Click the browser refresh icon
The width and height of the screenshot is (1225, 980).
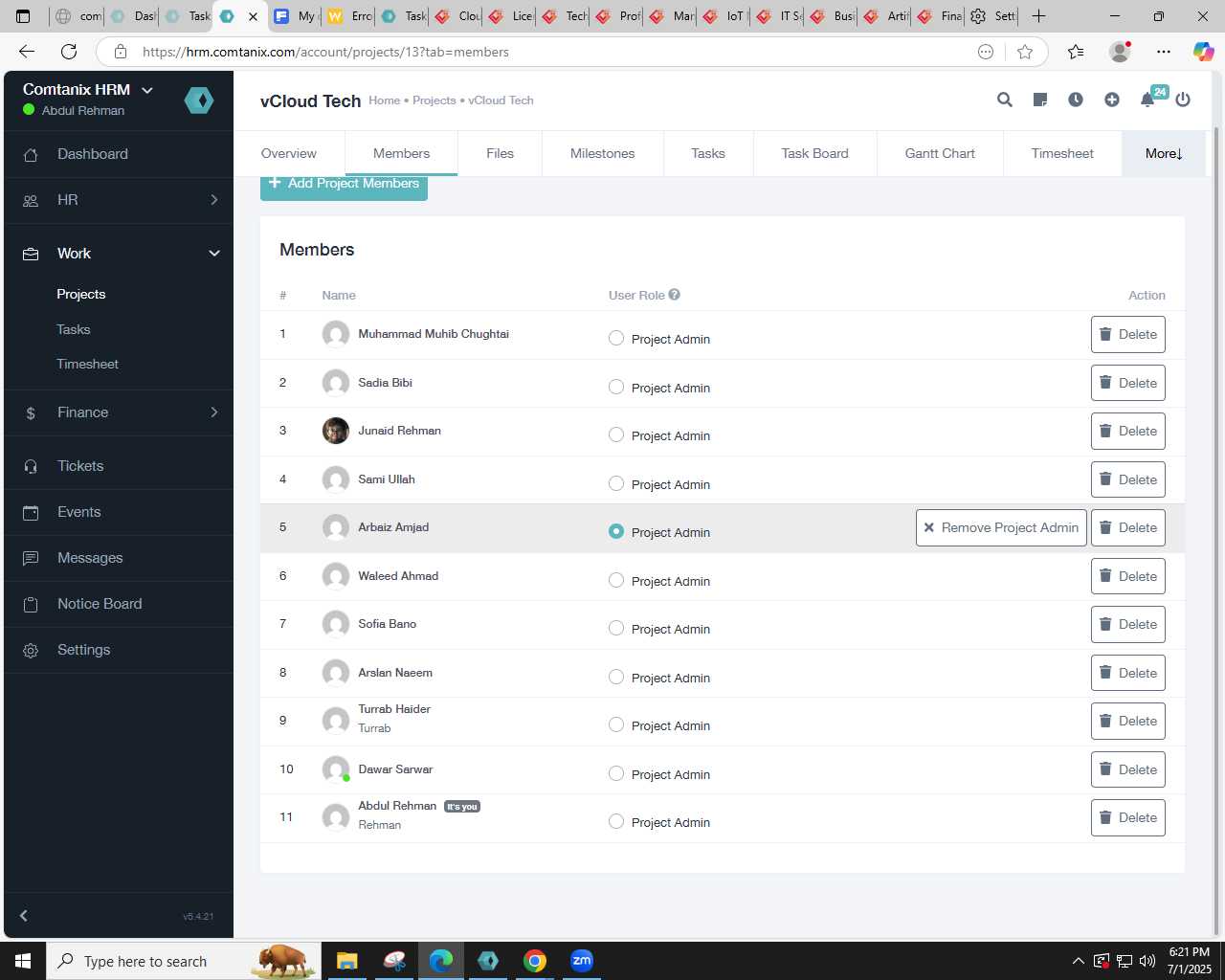pos(69,52)
